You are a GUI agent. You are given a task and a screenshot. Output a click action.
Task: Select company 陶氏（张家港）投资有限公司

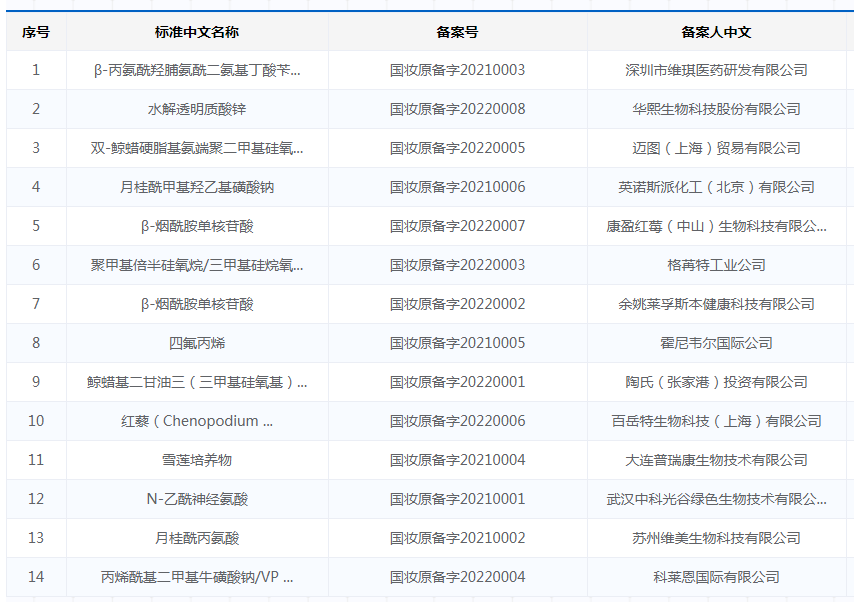(x=716, y=382)
